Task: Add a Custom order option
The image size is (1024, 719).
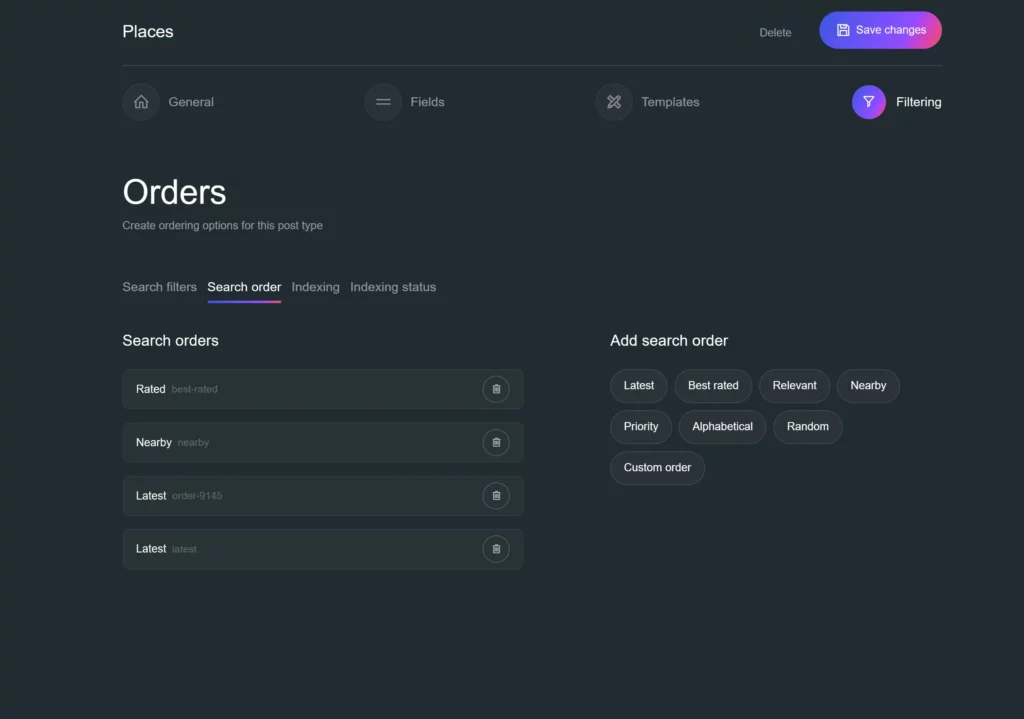Action: pos(657,468)
